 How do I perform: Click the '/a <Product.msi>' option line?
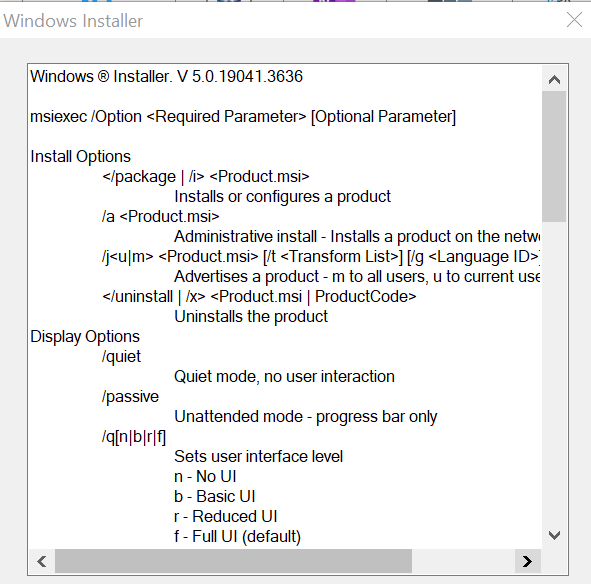[x=161, y=217]
